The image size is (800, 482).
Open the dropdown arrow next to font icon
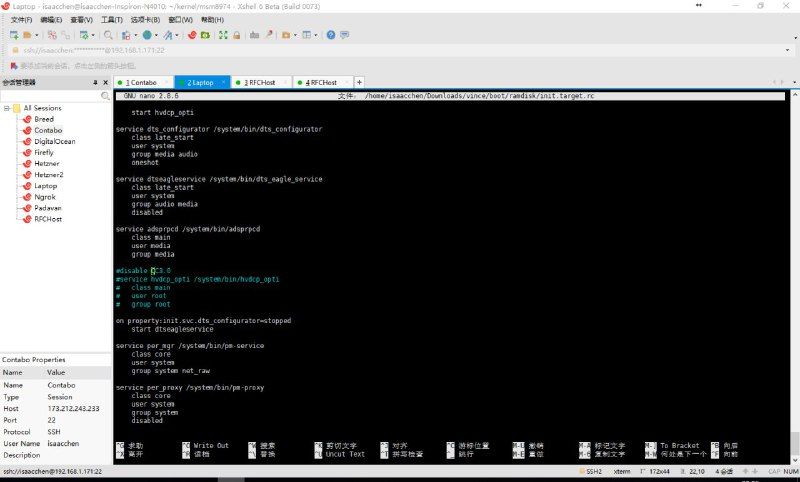click(177, 35)
